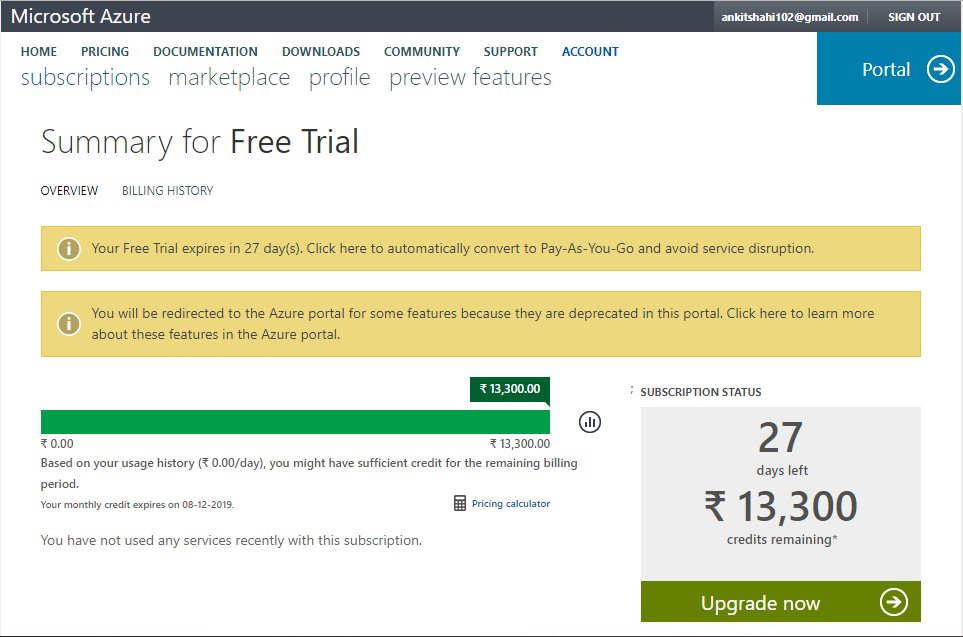
Task: Click the Azure portal redirect notice text
Action: (483, 324)
